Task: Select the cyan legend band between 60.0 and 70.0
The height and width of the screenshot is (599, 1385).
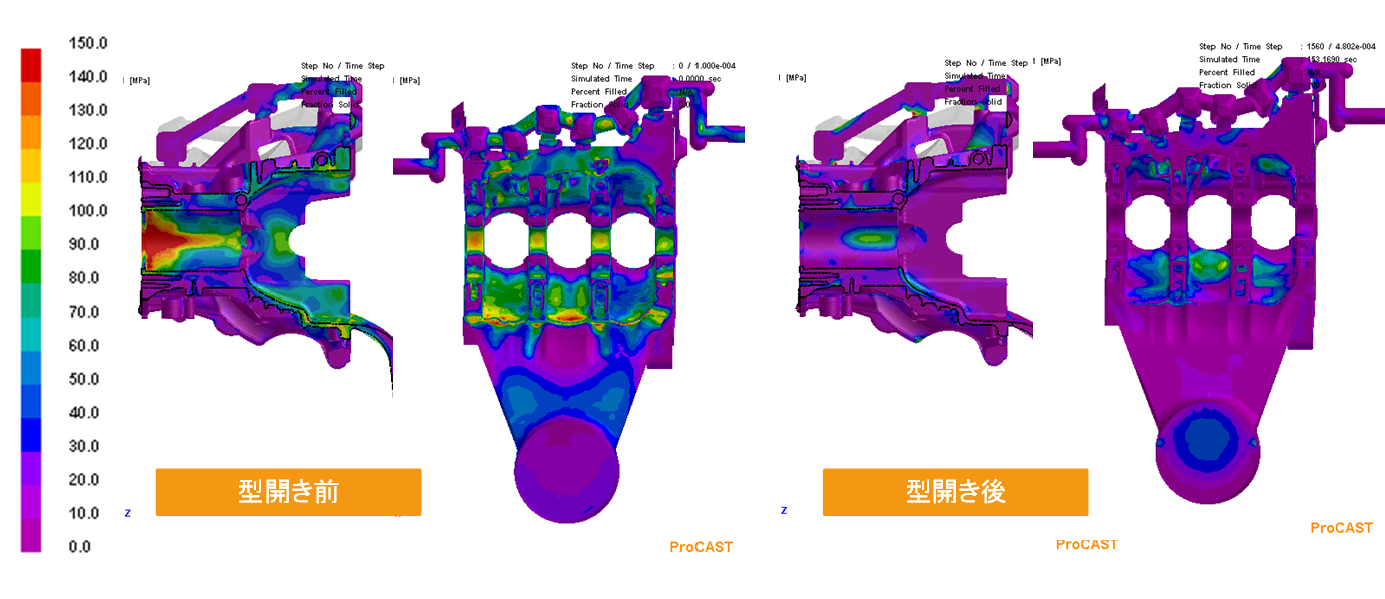Action: 32,333
